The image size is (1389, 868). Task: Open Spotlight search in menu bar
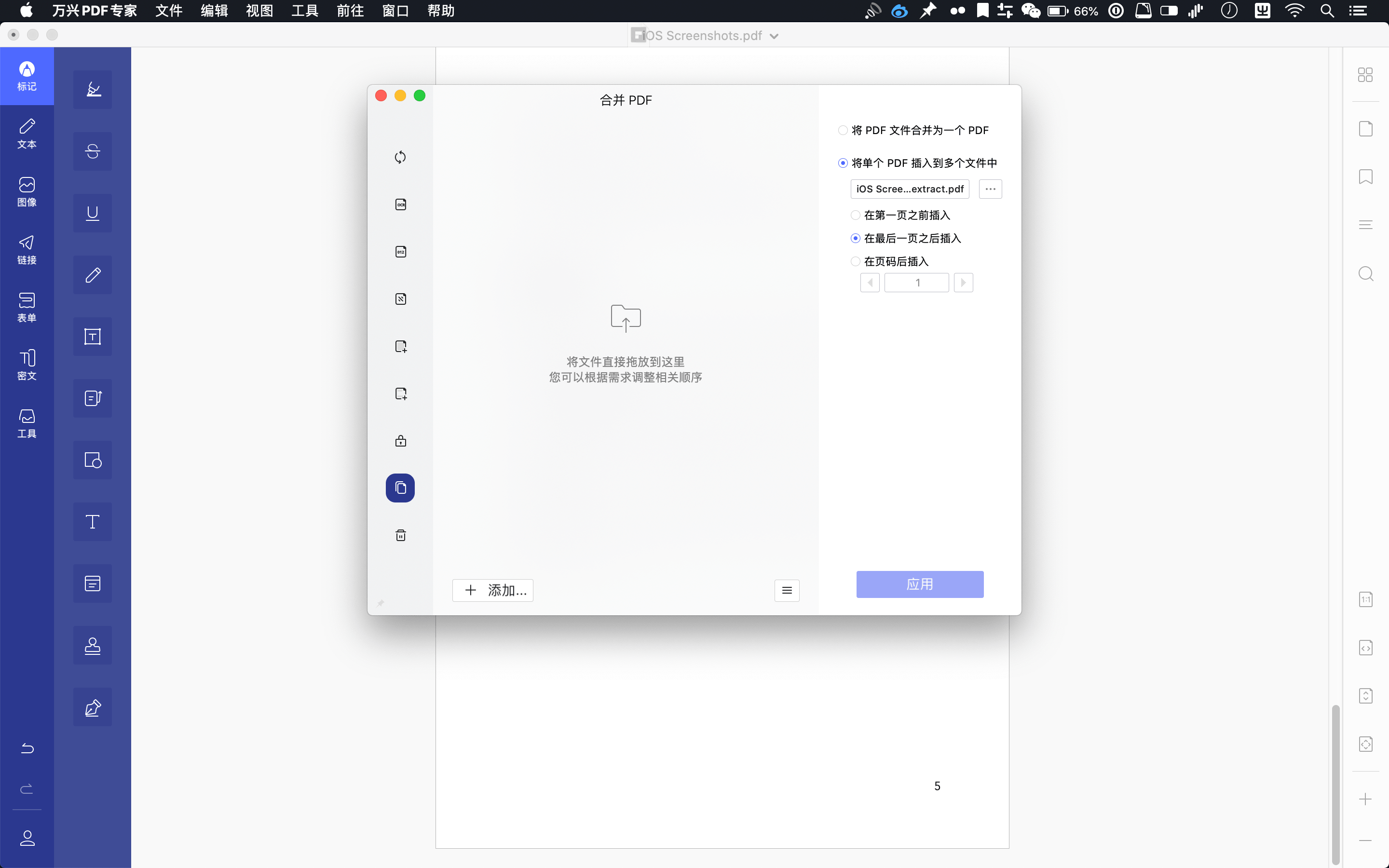(1327, 11)
